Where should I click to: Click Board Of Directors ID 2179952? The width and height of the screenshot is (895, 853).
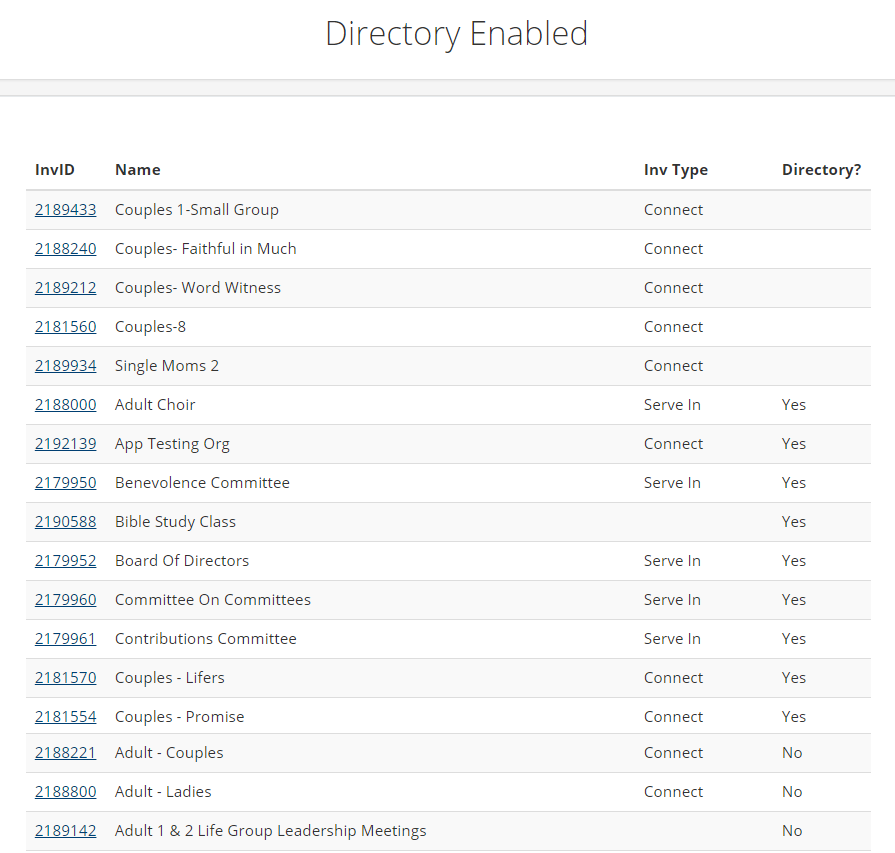tap(66, 561)
